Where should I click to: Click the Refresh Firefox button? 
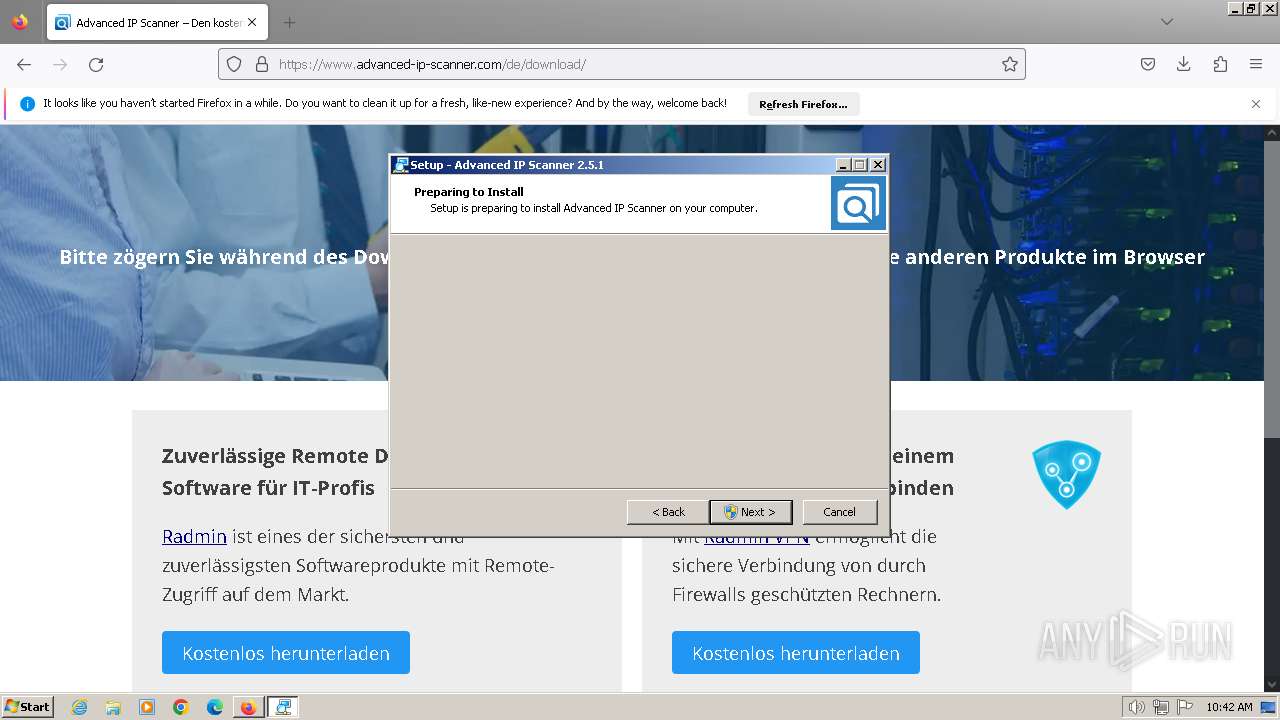coord(803,104)
